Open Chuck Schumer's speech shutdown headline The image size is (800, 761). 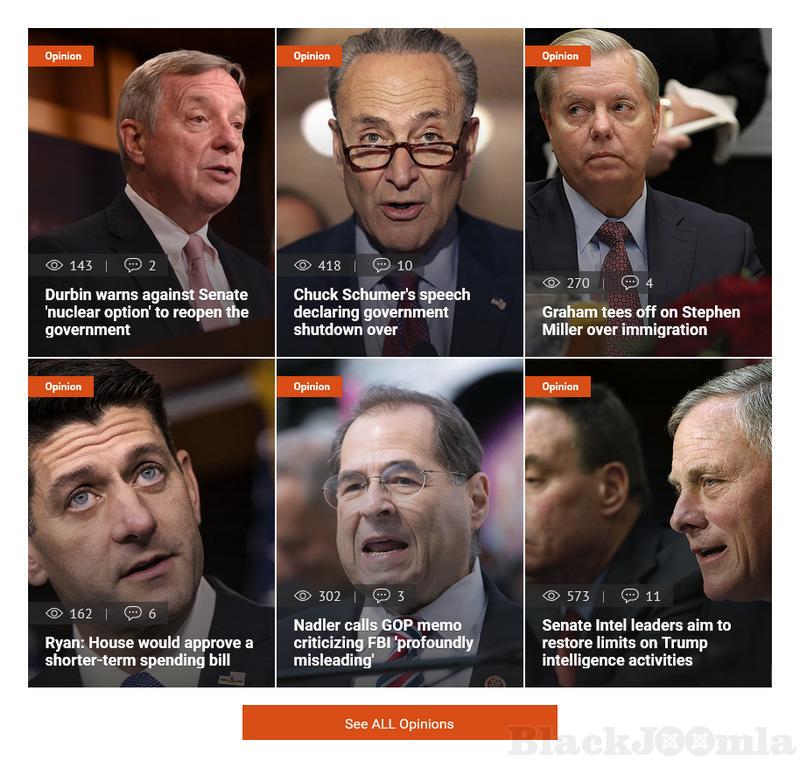pyautogui.click(x=382, y=312)
